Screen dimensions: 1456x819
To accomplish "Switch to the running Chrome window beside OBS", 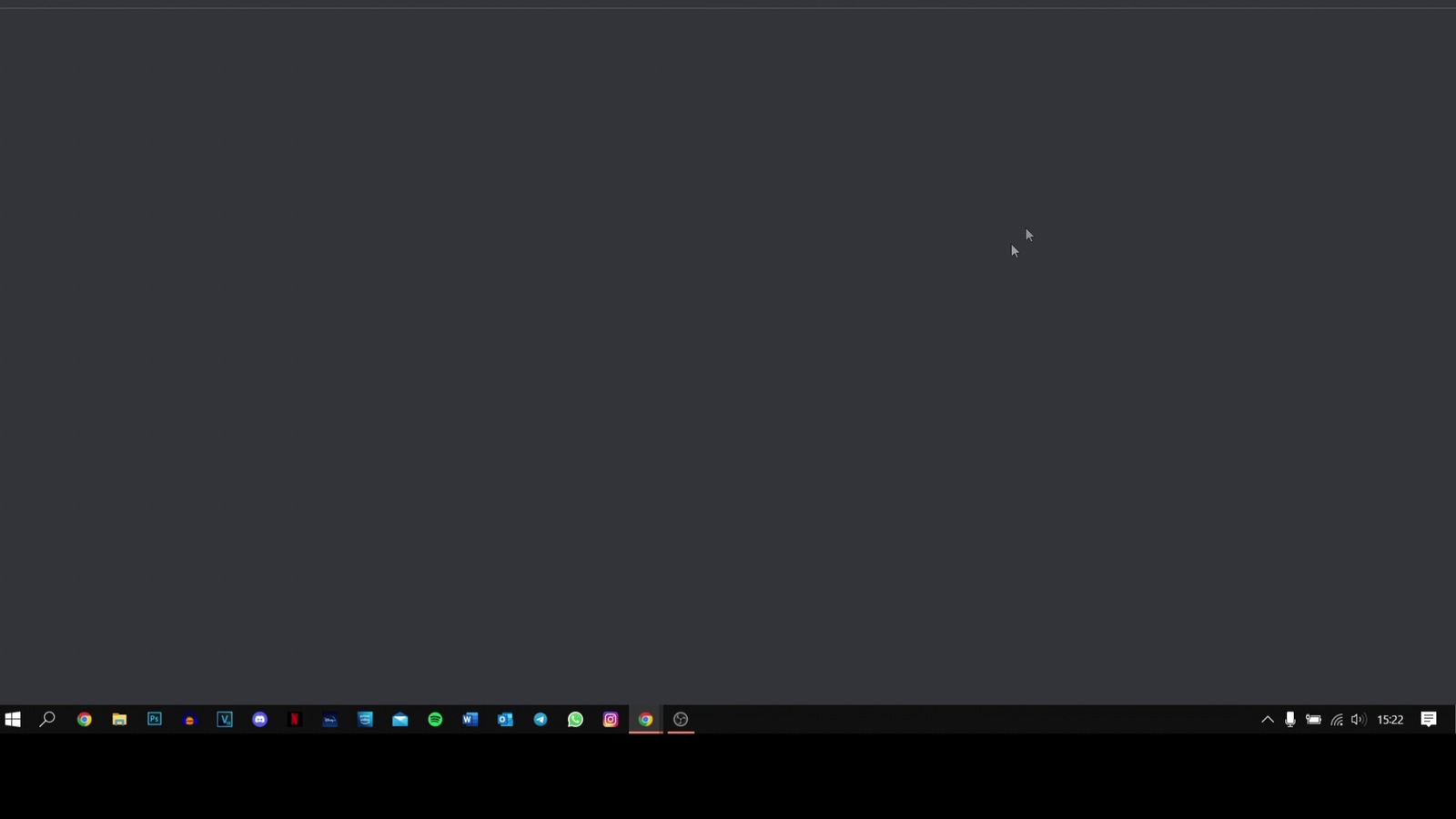I will 645,719.
